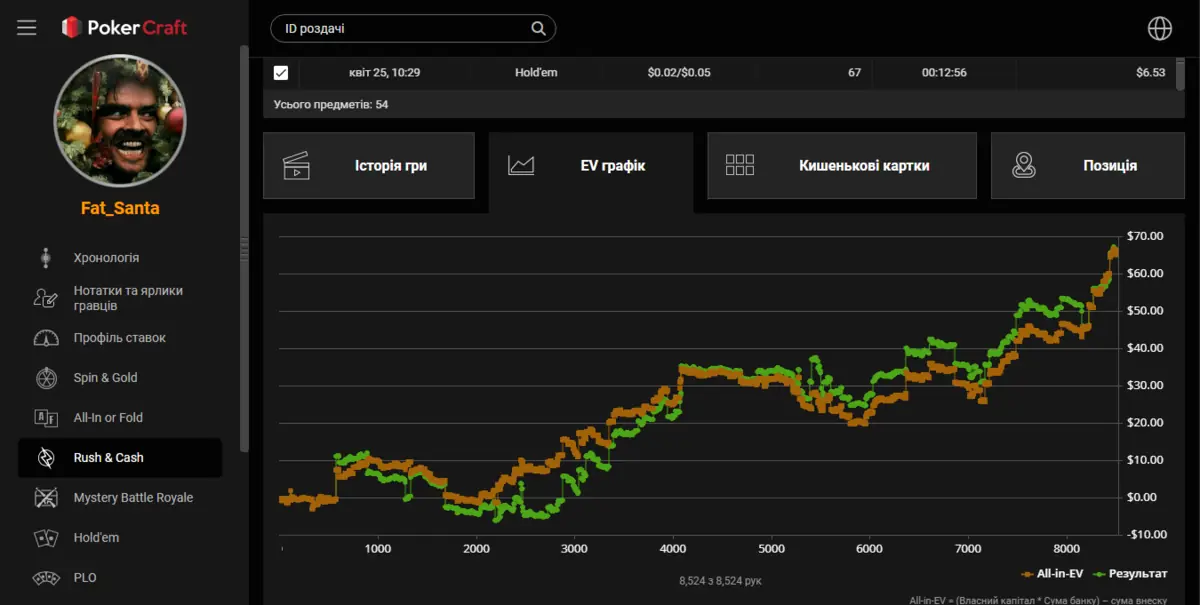1200x605 pixels.
Task: Click the Хронологія timeline icon
Action: click(x=46, y=258)
